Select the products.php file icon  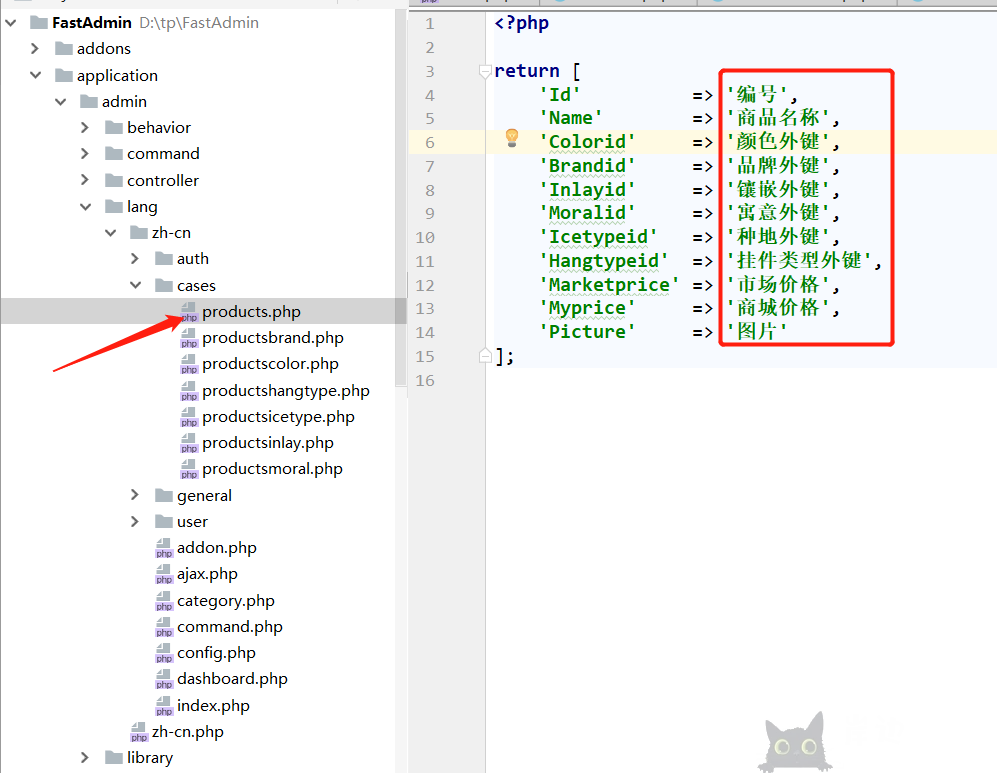(x=189, y=312)
